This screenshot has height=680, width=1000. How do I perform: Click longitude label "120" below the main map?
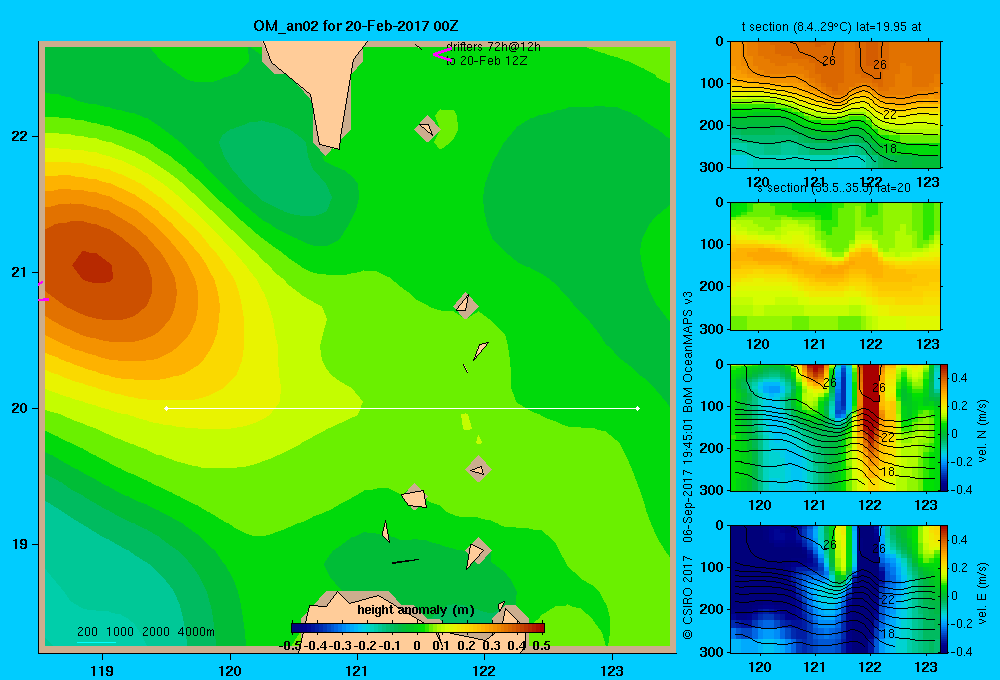230,670
